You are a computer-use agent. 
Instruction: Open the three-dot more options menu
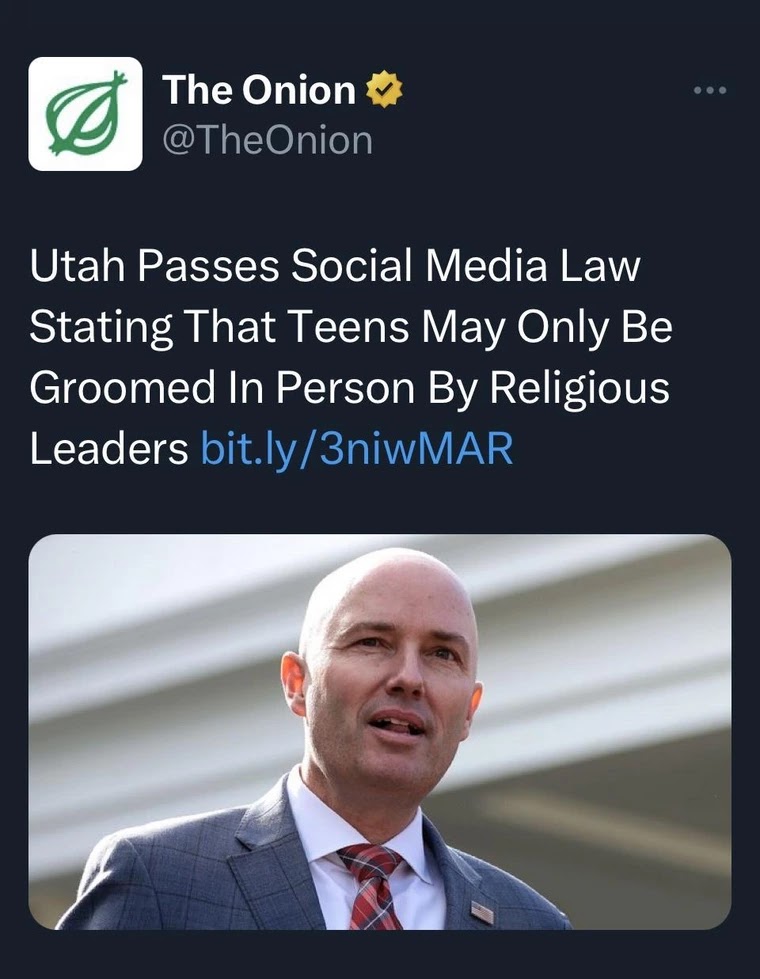click(x=710, y=91)
